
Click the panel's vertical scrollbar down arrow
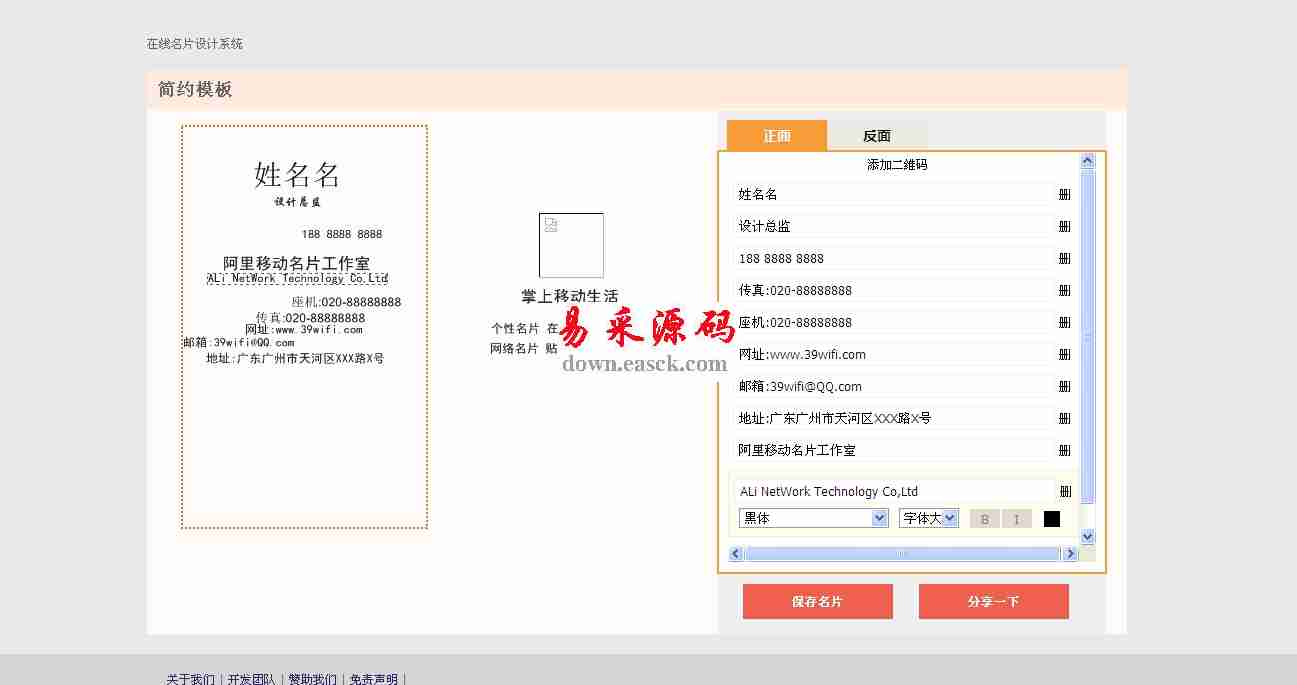coord(1088,538)
